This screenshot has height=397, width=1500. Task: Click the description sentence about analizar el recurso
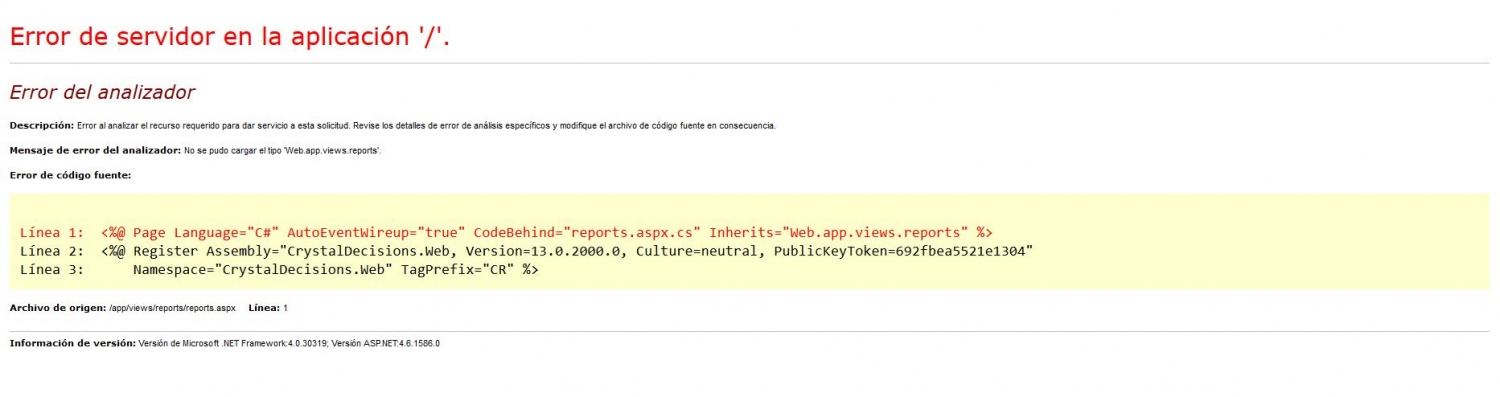[426, 125]
